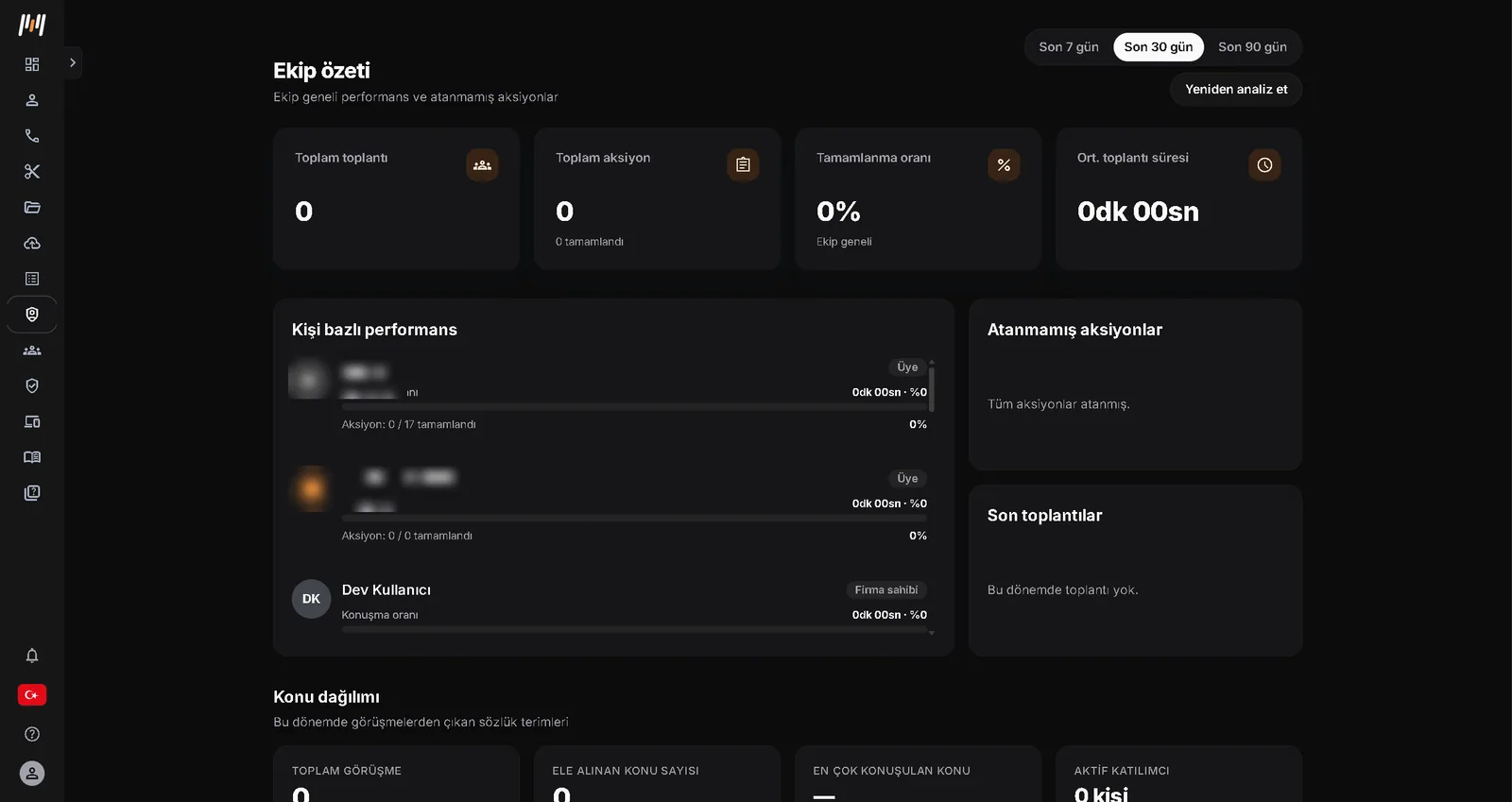The image size is (1512, 802).
Task: Select the Son 30 gün range
Action: coord(1159,47)
